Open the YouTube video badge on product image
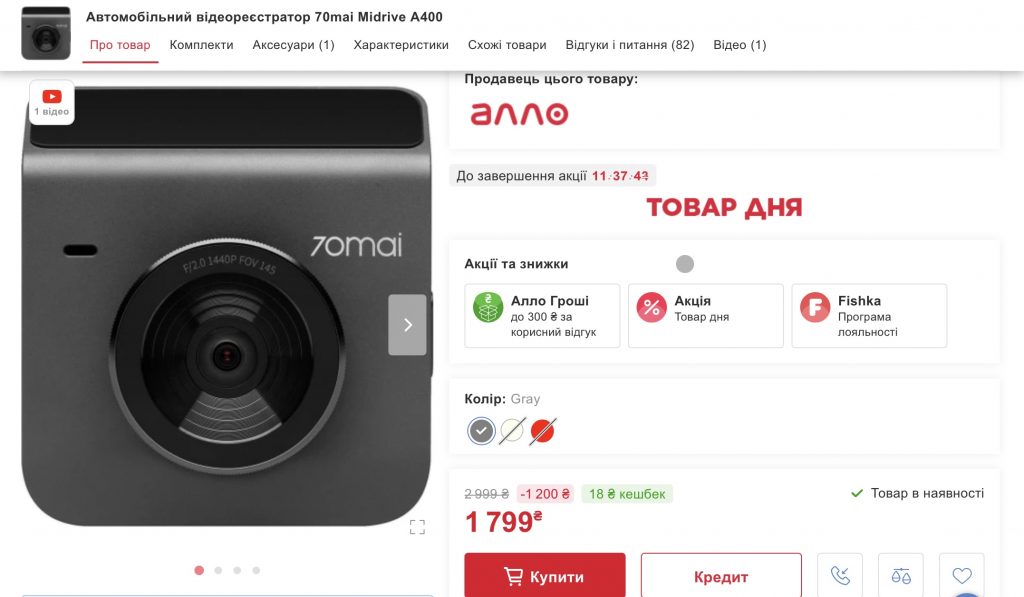Image resolution: width=1024 pixels, height=597 pixels. 52,103
